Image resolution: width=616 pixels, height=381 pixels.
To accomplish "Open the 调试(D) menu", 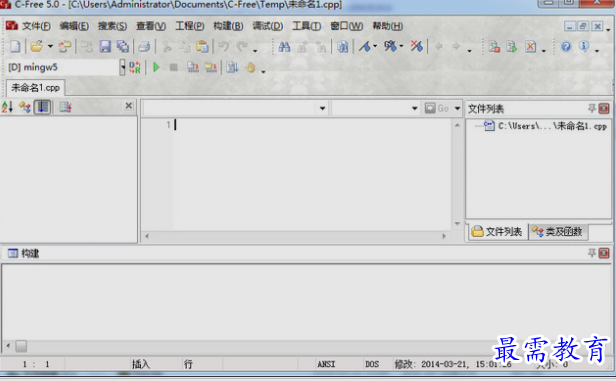I will coord(268,26).
